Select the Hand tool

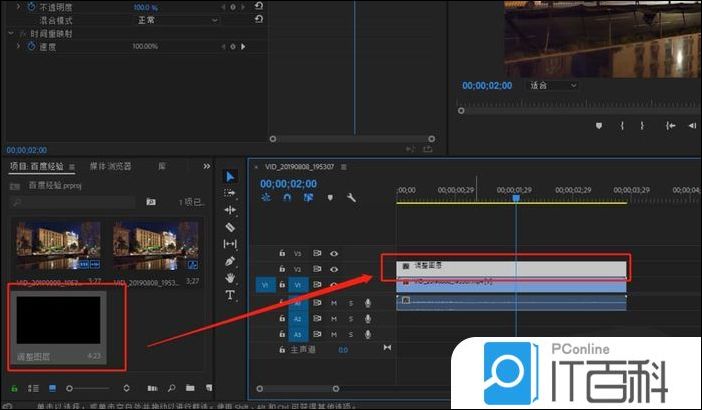click(x=230, y=278)
